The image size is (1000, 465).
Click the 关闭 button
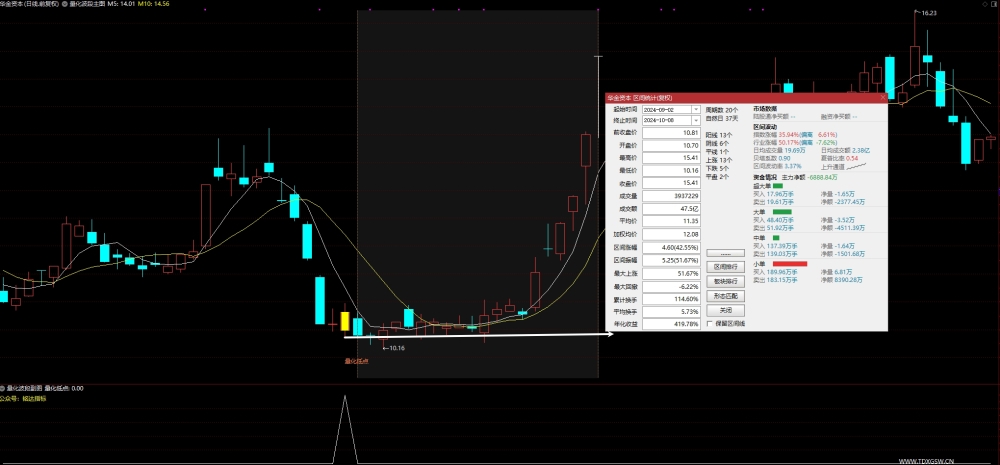[x=725, y=311]
